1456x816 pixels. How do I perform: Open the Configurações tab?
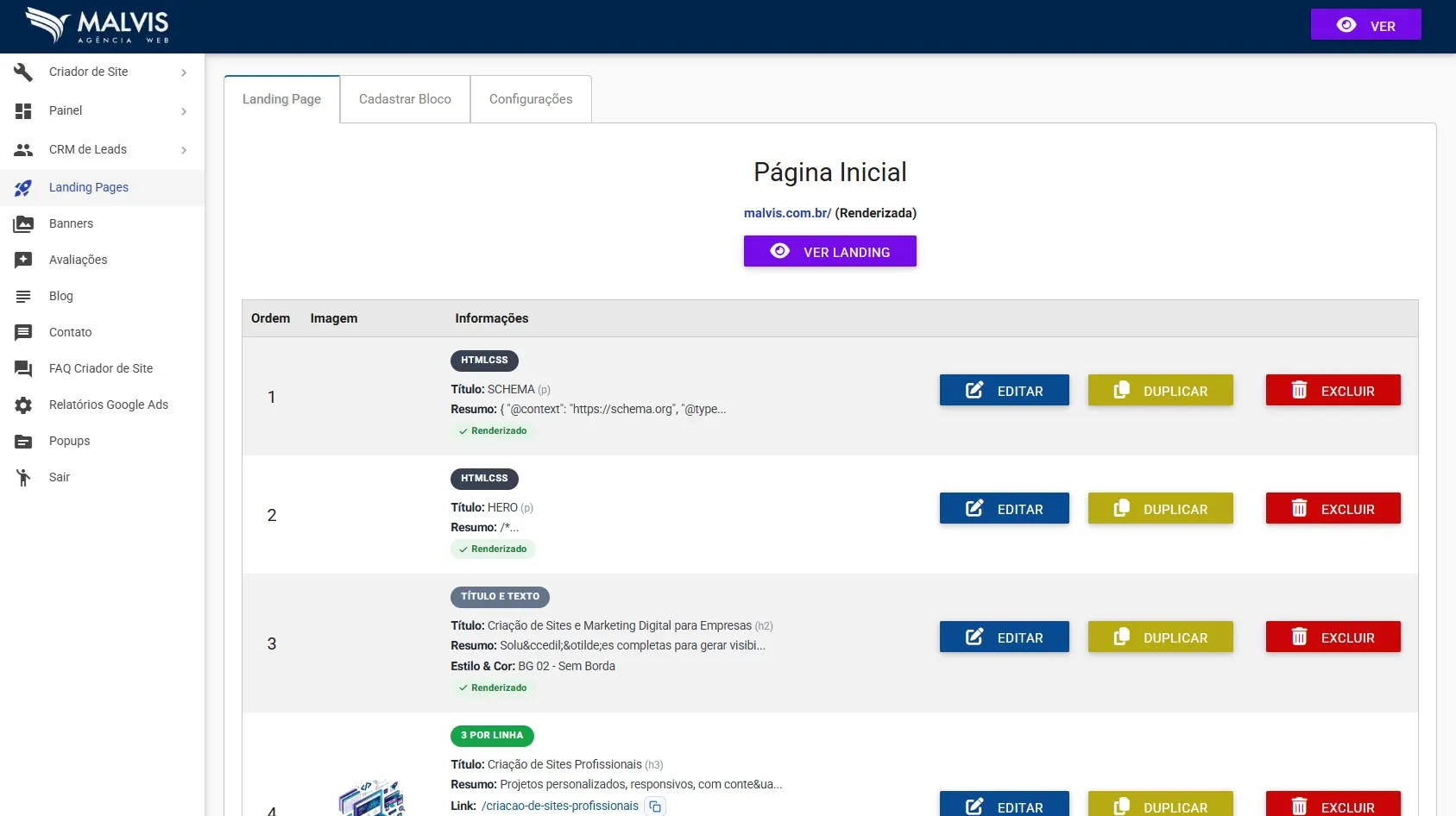click(531, 99)
